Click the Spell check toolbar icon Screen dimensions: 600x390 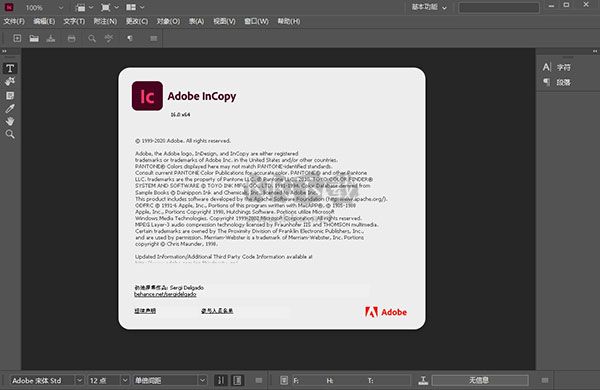tap(109, 38)
